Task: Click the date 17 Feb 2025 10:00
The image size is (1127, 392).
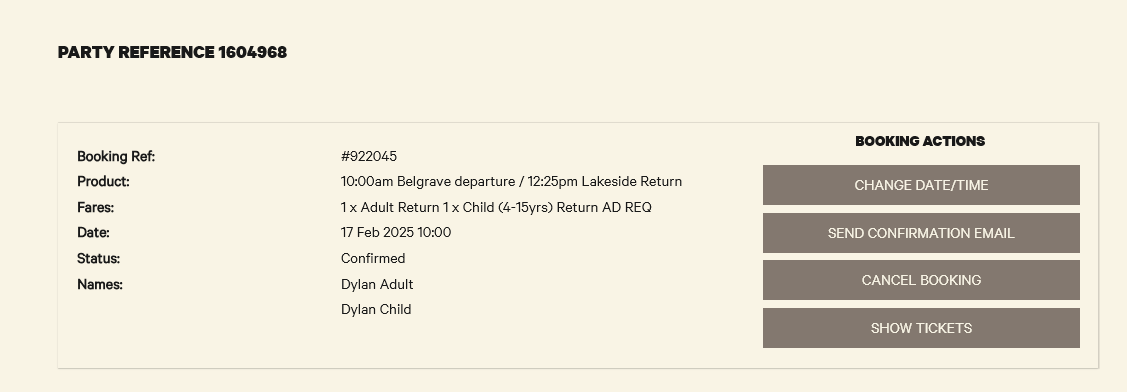Action: click(x=396, y=232)
